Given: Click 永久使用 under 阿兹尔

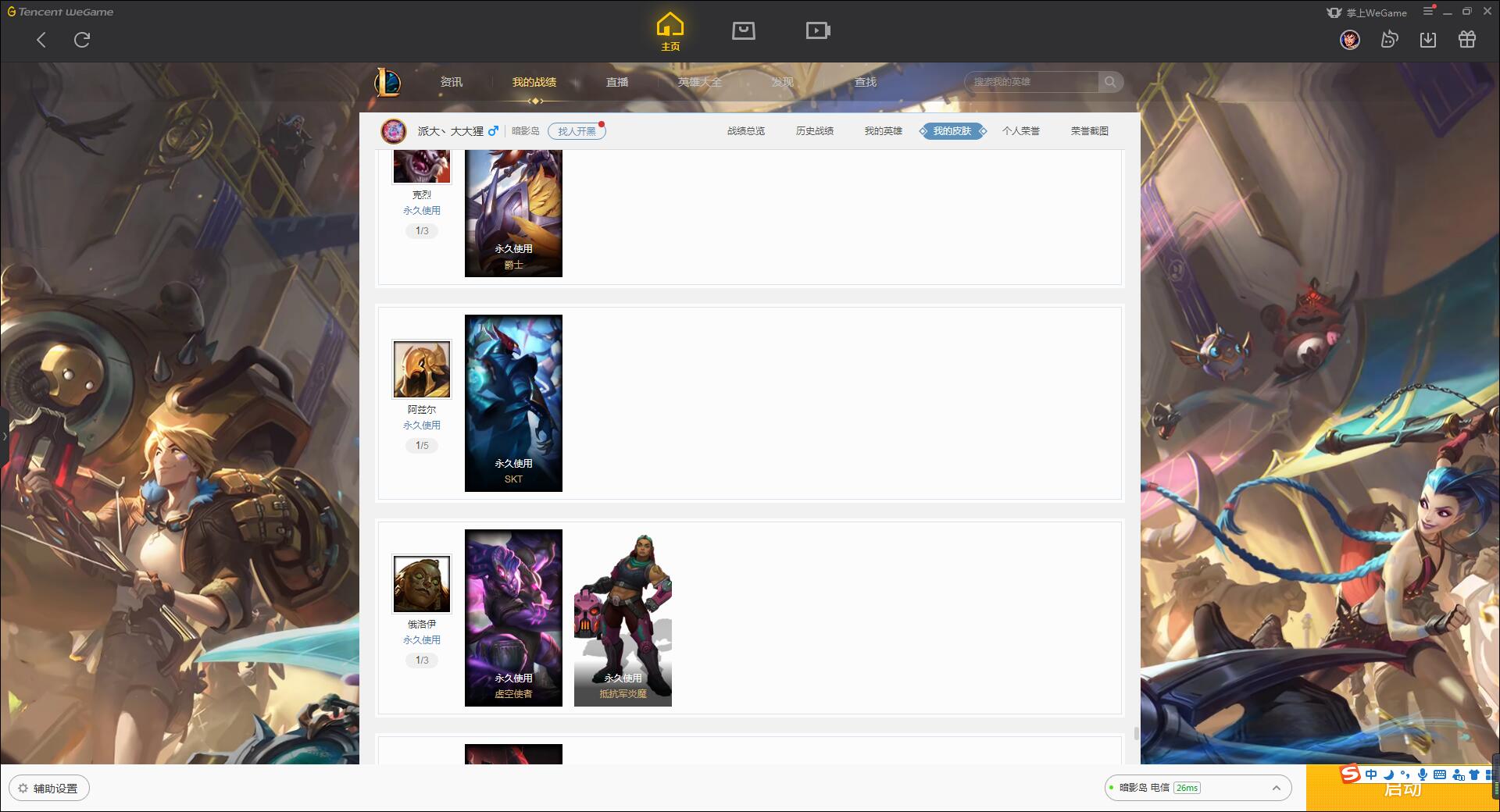Looking at the screenshot, I should [x=422, y=426].
